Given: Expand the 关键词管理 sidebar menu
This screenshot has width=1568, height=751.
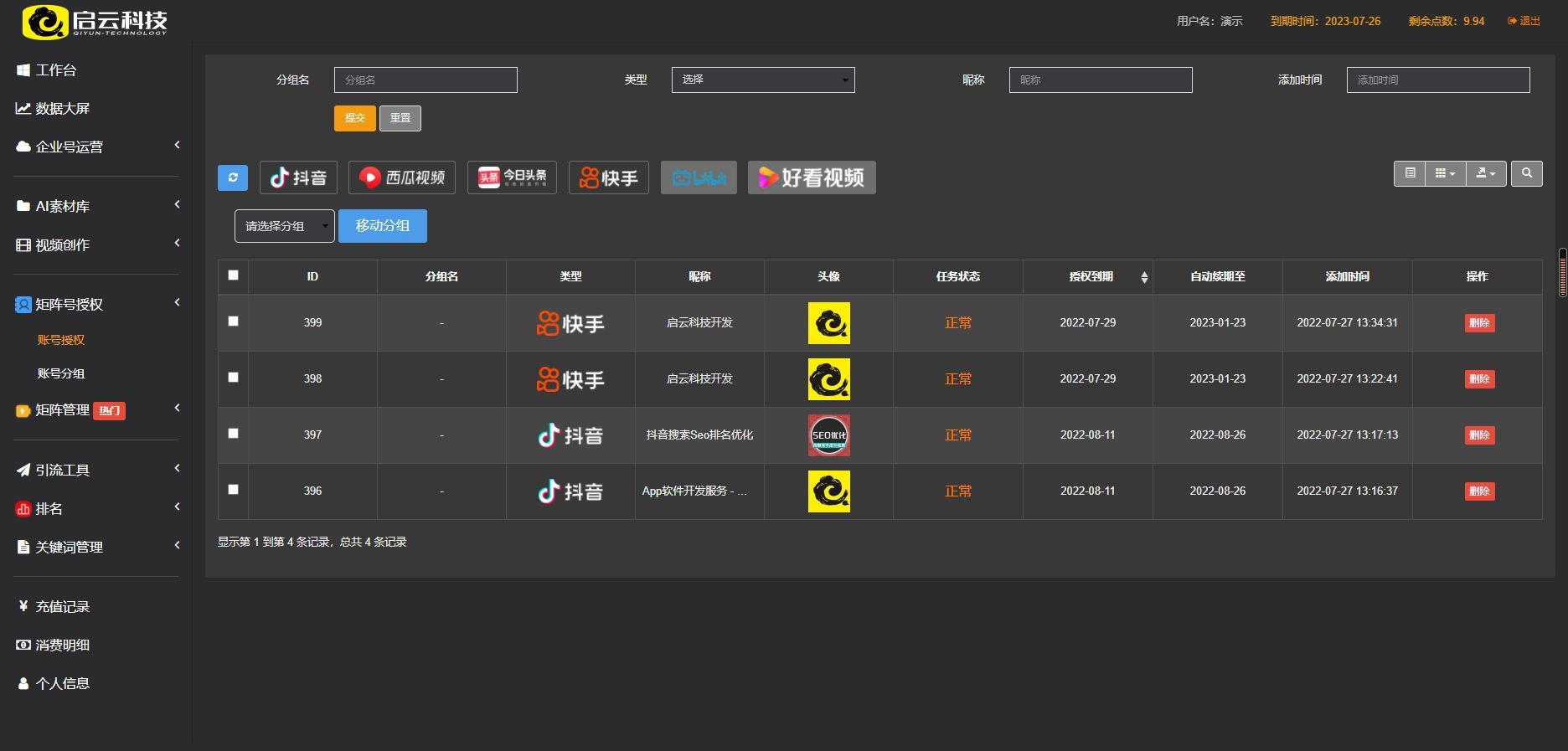Looking at the screenshot, I should click(x=96, y=547).
